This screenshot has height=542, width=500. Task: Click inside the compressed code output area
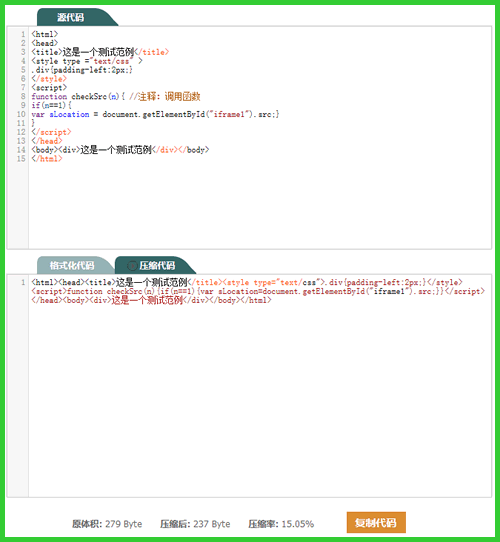pos(260,386)
